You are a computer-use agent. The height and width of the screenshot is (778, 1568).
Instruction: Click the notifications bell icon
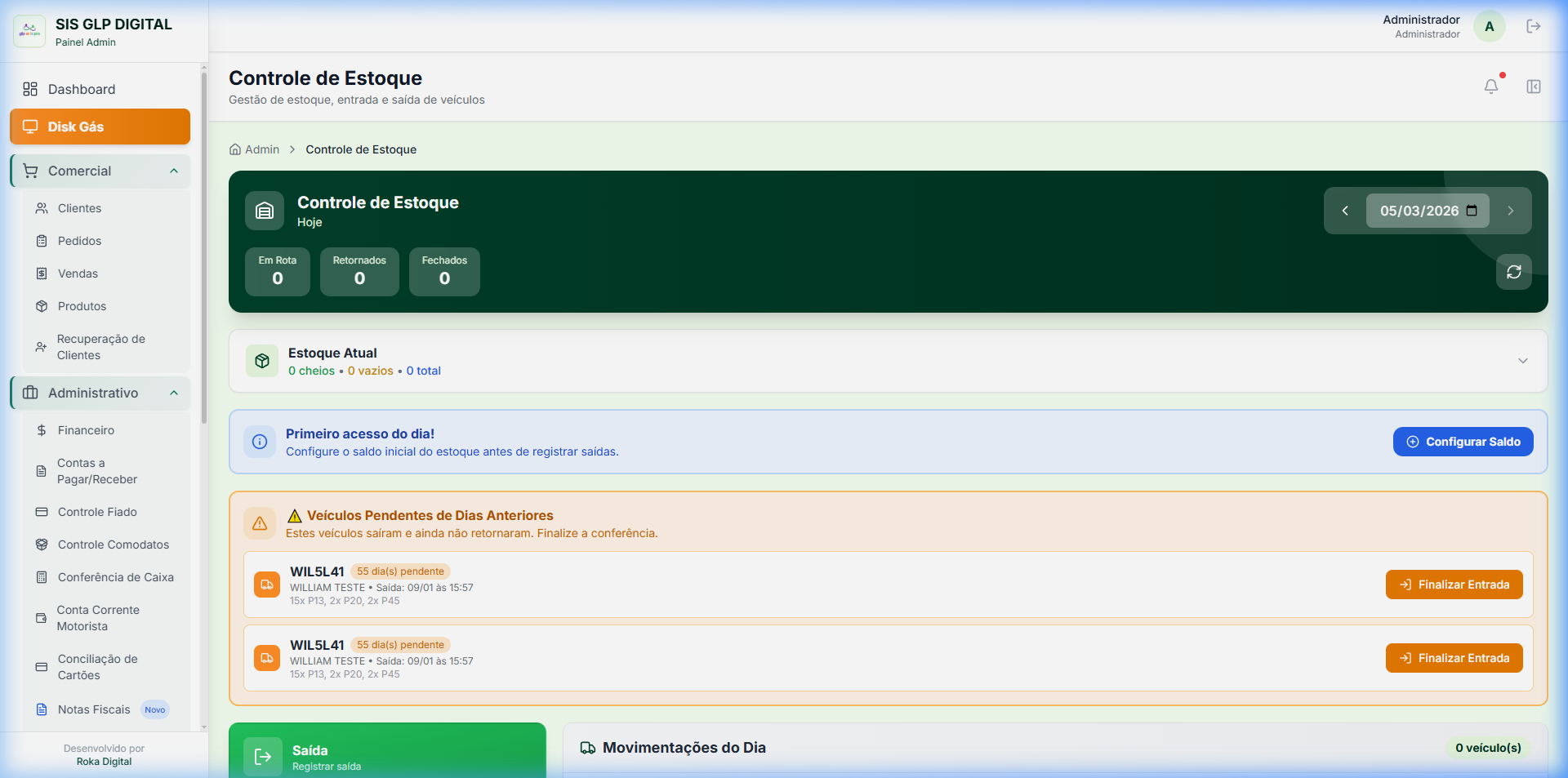pyautogui.click(x=1490, y=87)
